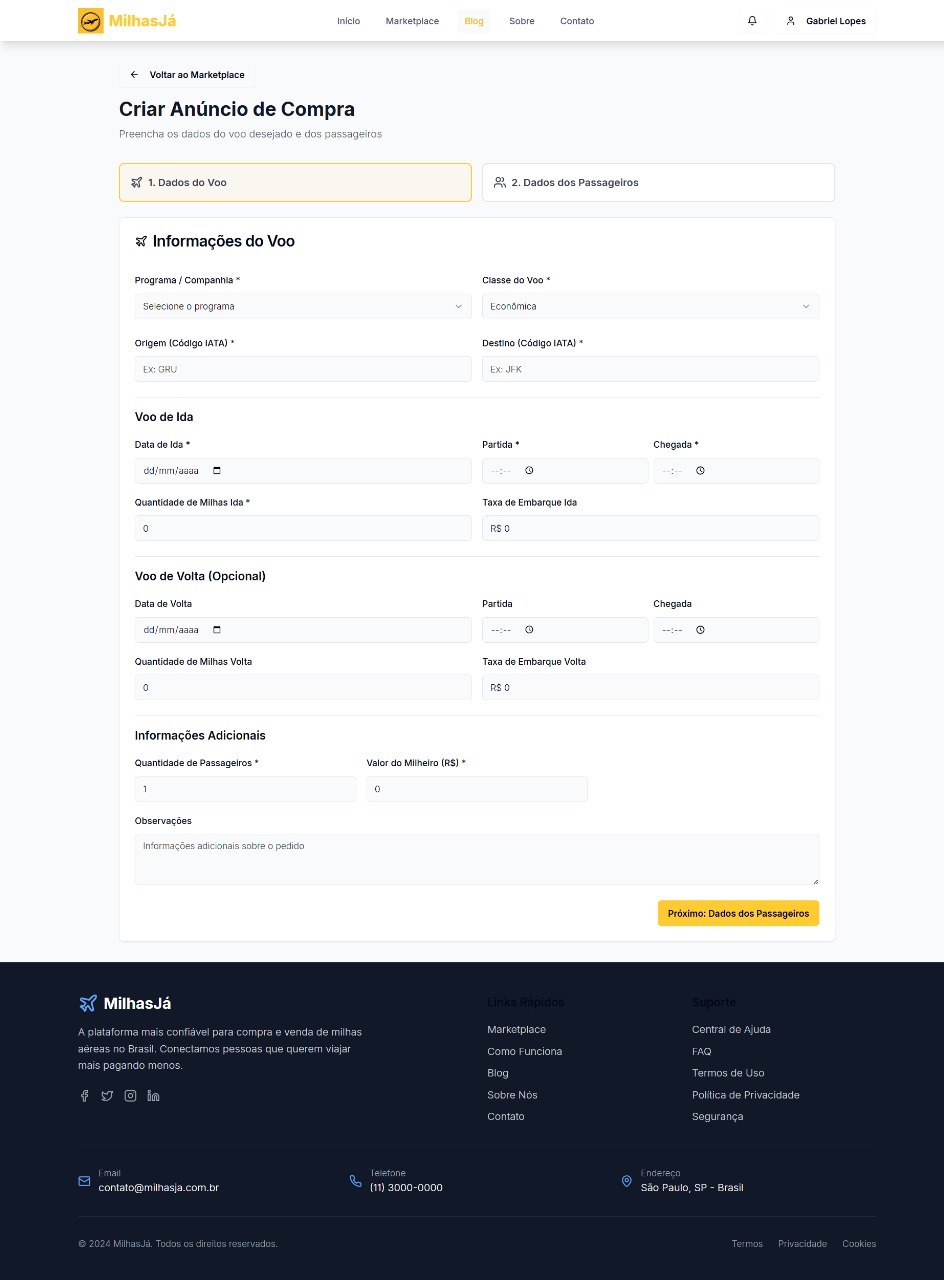This screenshot has width=944, height=1280.
Task: Click clock icon in Voo de Volta Chegada
Action: [x=700, y=630]
